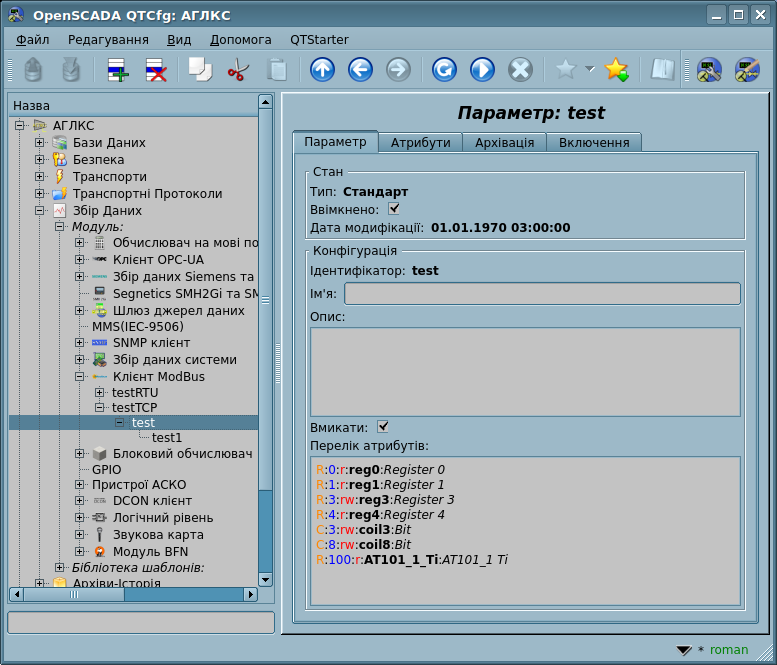Refresh the page with reload icon
Viewport: 777px width, 665px height.
pos(444,69)
